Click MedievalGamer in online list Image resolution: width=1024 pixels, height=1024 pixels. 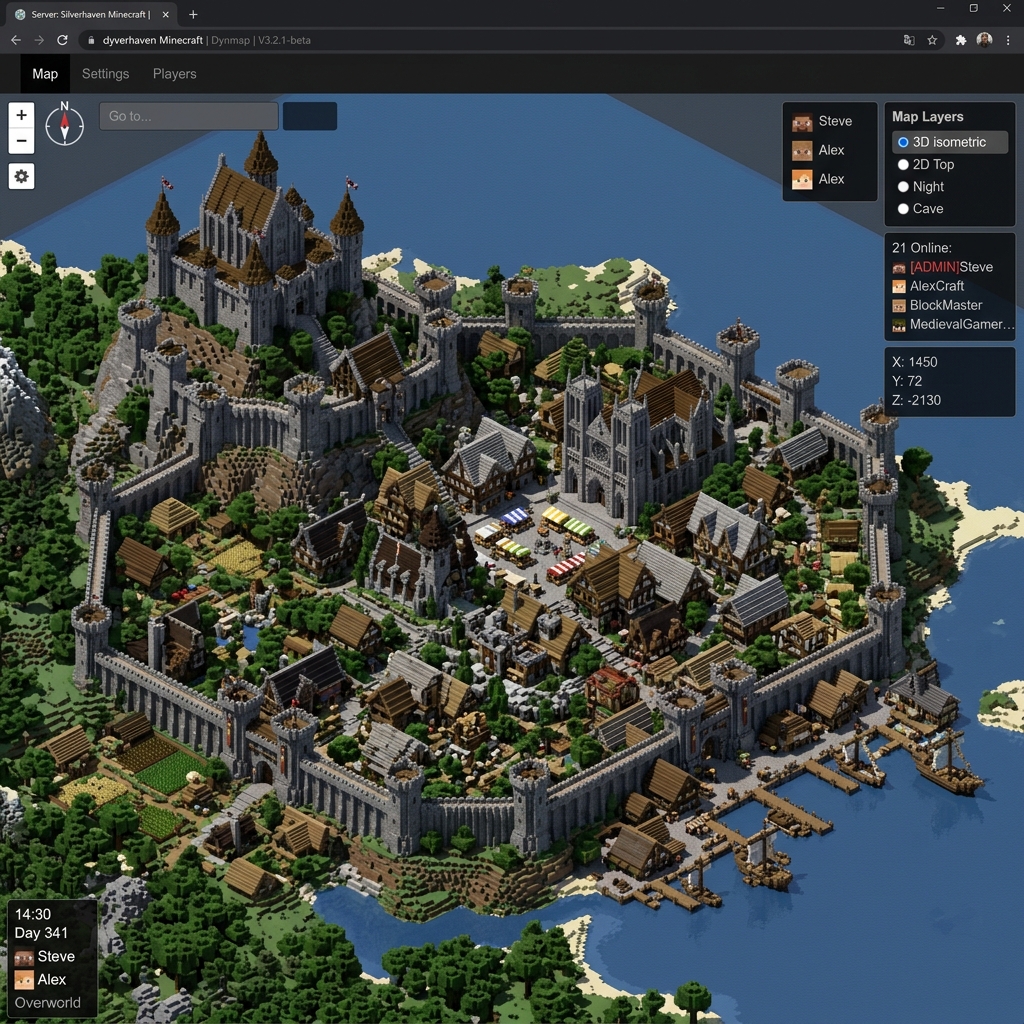pos(961,325)
